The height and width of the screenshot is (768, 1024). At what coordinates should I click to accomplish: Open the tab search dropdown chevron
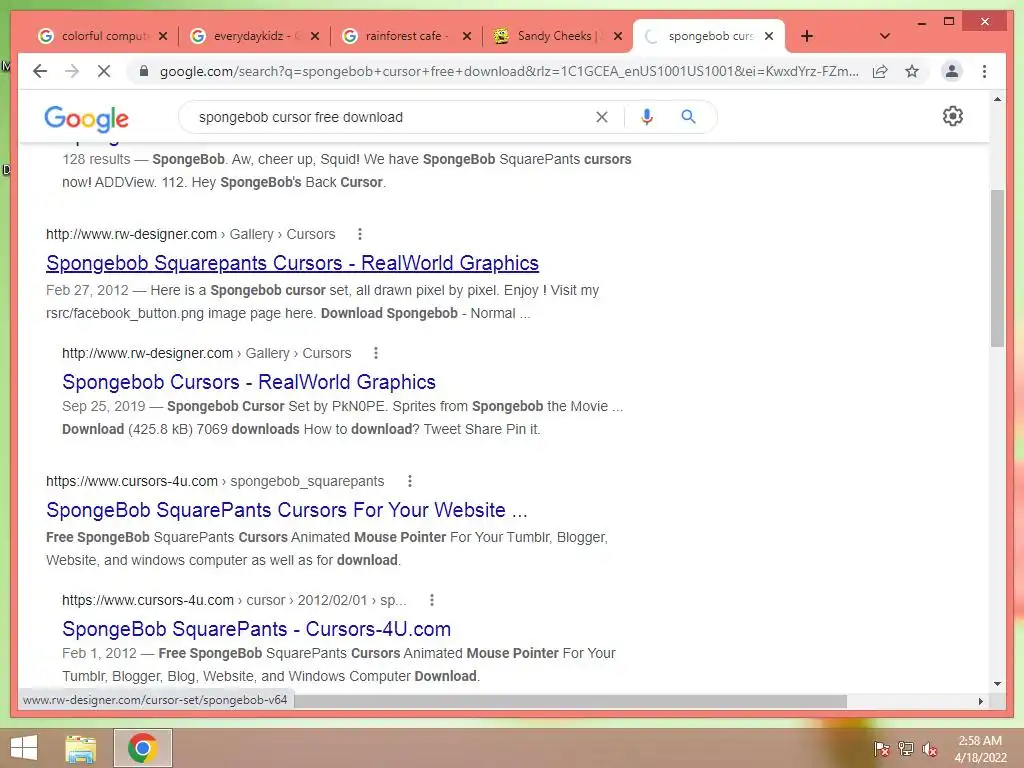point(885,36)
